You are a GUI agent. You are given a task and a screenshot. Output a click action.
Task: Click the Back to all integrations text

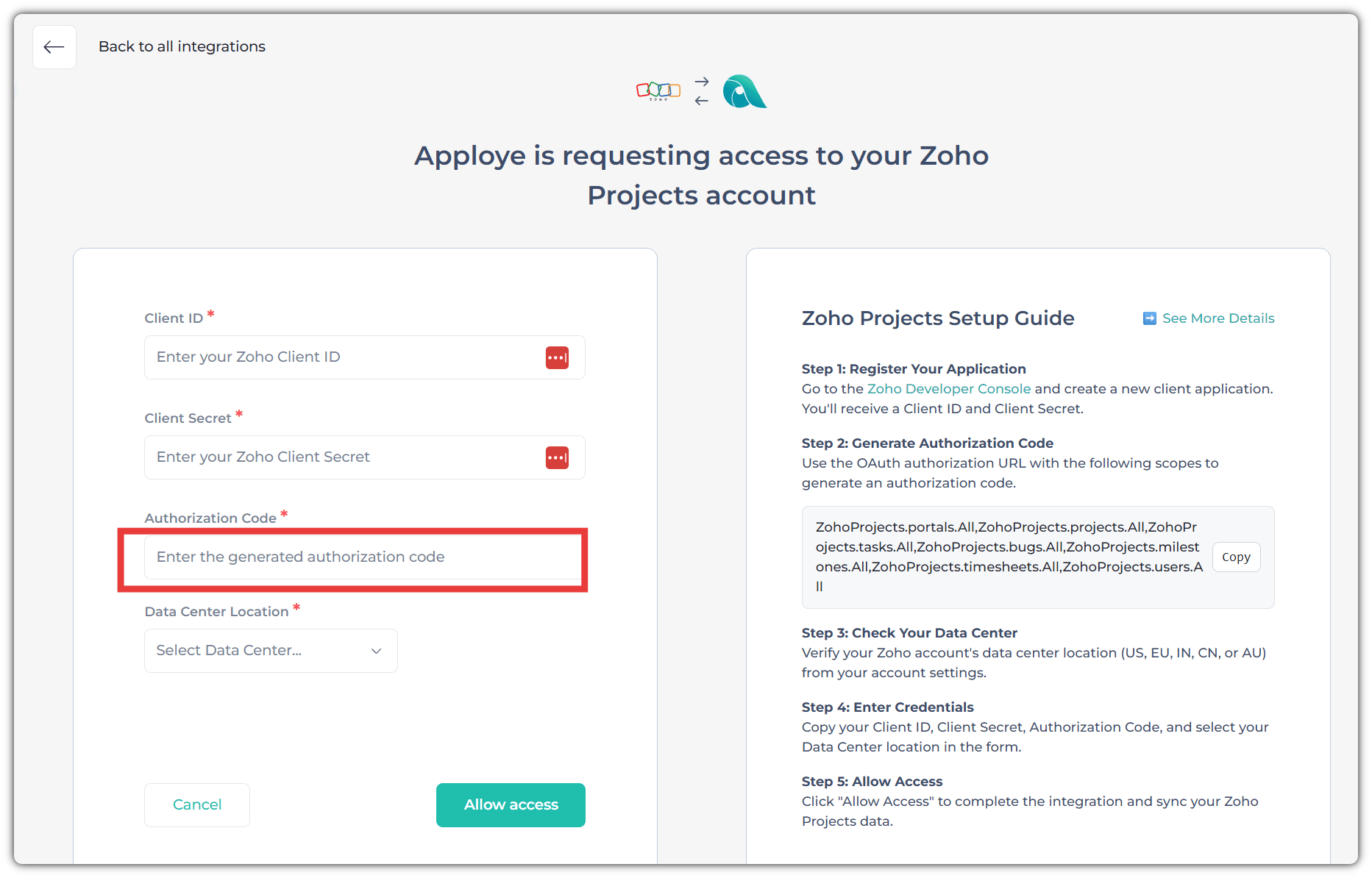point(182,47)
